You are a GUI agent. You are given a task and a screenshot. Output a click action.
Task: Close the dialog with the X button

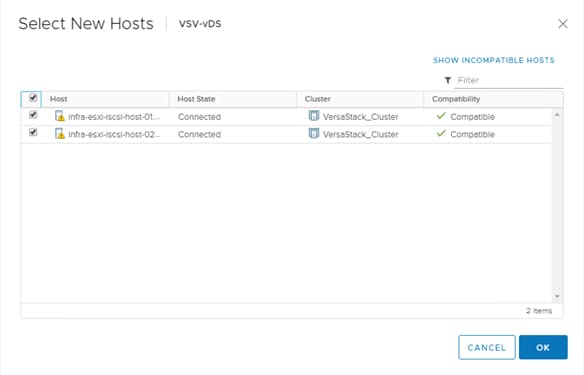coord(563,24)
